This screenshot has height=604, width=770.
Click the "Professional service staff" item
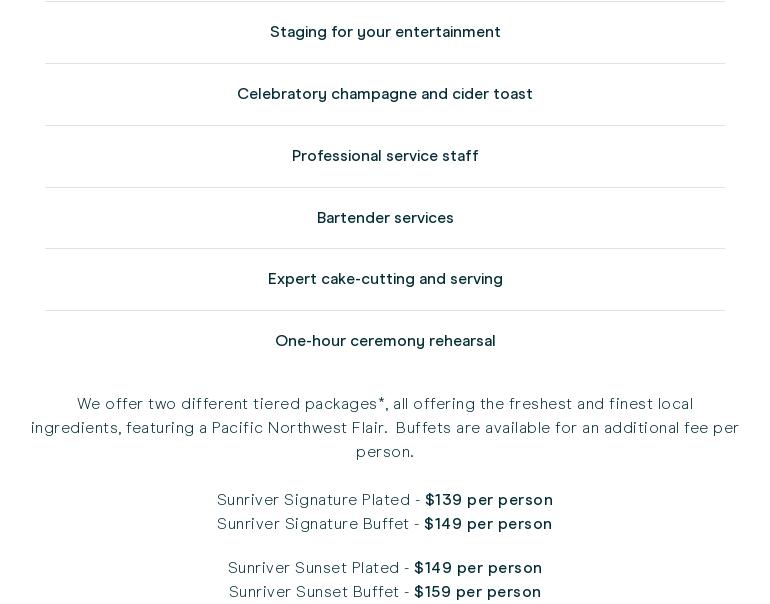(385, 156)
